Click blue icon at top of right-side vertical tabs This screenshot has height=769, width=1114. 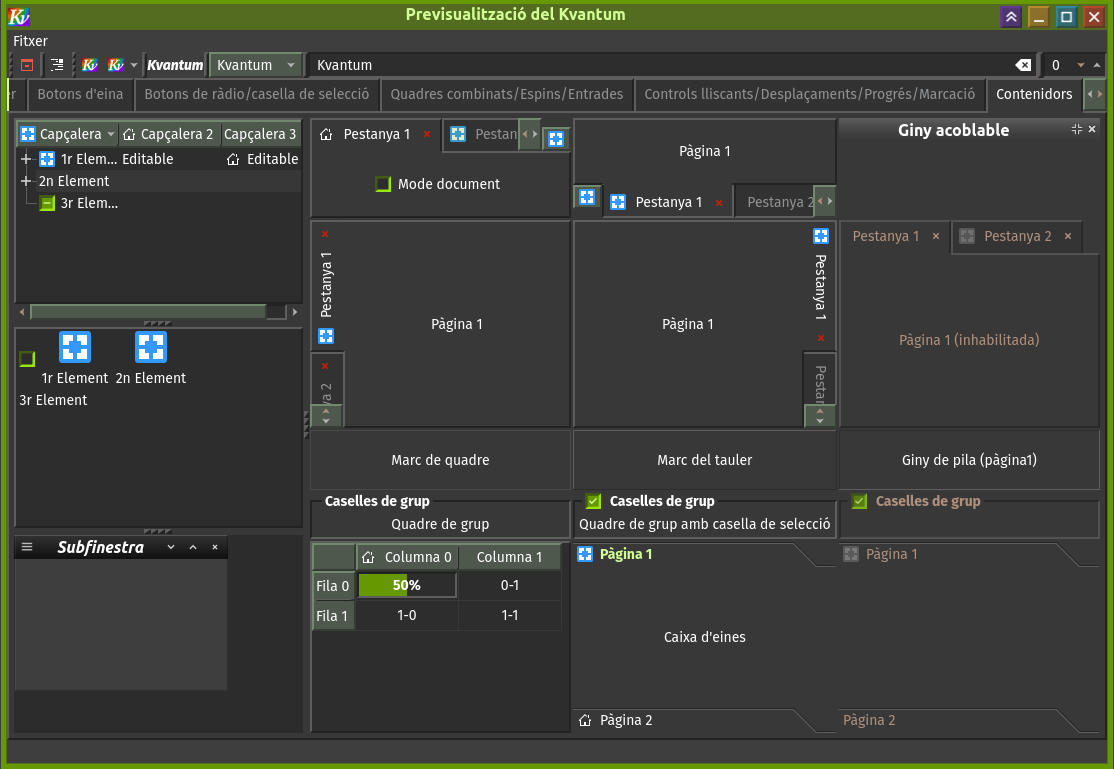point(821,236)
